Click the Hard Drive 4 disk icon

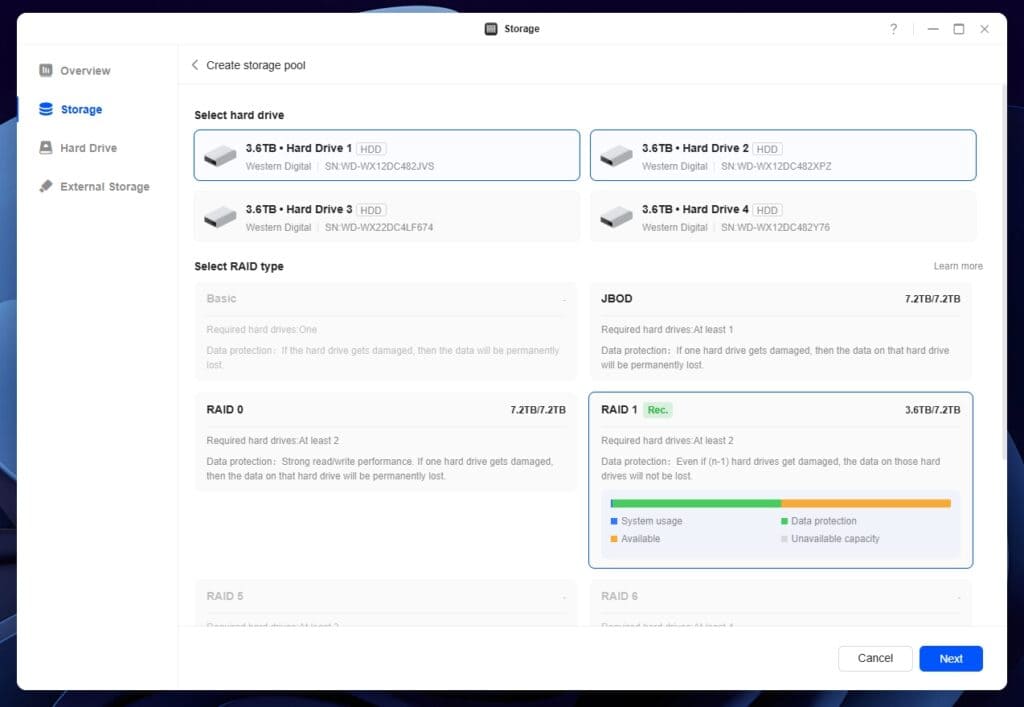[x=616, y=217]
